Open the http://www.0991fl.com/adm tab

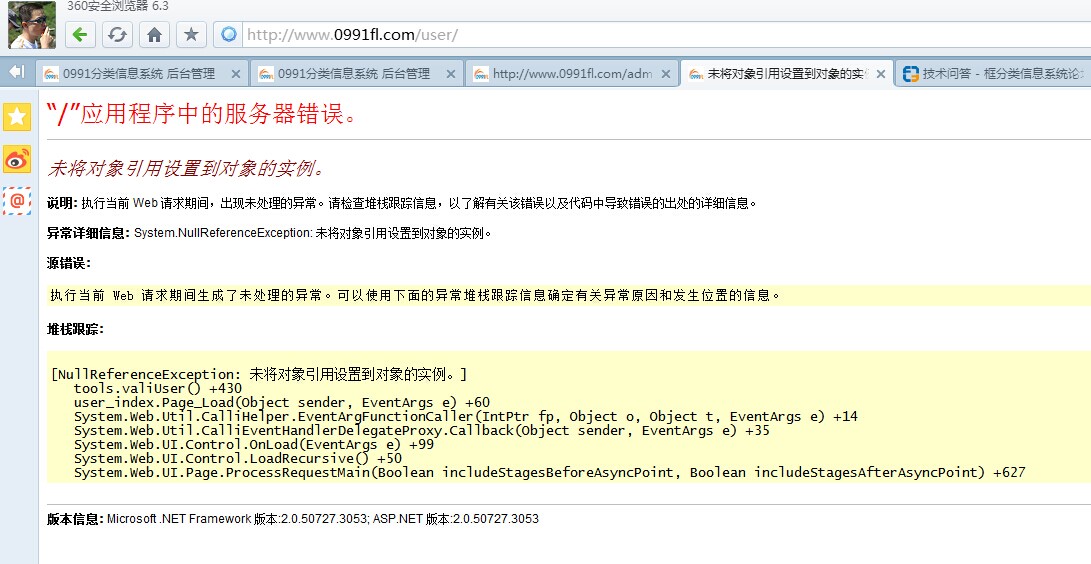(571, 74)
